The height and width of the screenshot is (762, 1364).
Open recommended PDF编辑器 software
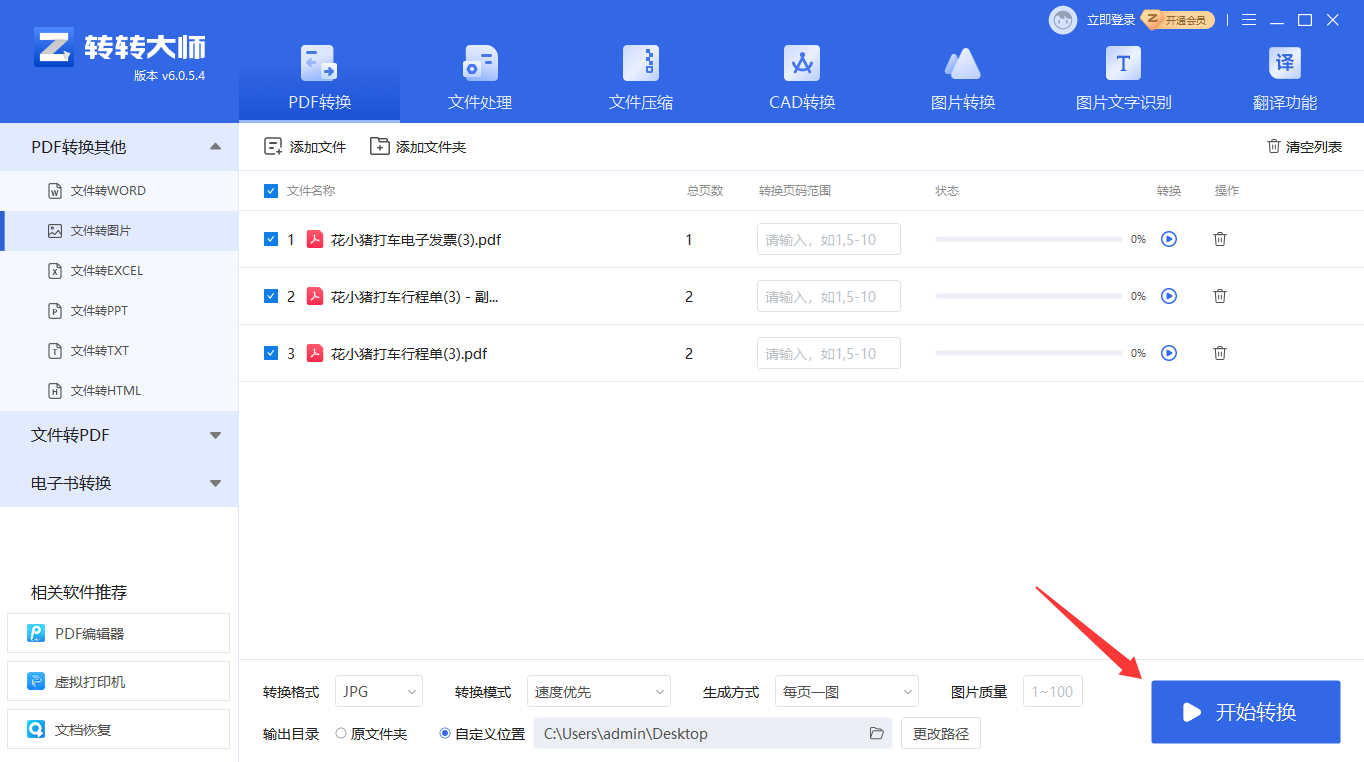(x=119, y=633)
